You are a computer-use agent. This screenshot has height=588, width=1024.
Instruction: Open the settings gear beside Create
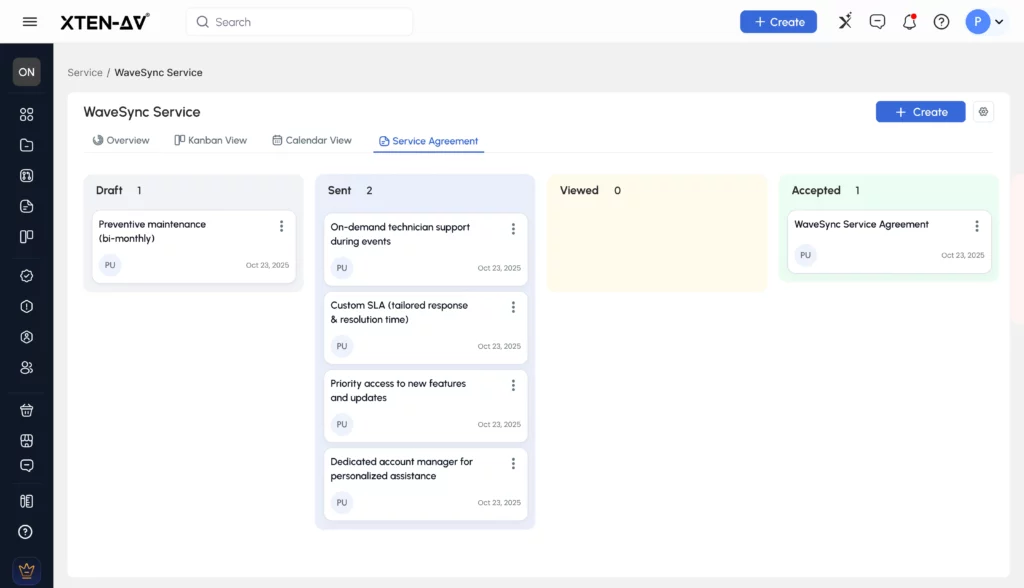[x=983, y=112]
